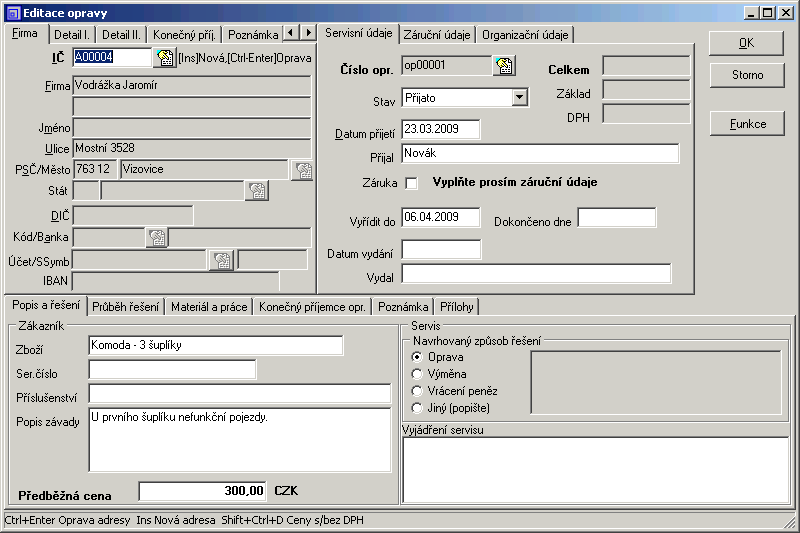This screenshot has height=533, width=800.
Task: Click the Stát lookup icon
Action: pos(257,191)
